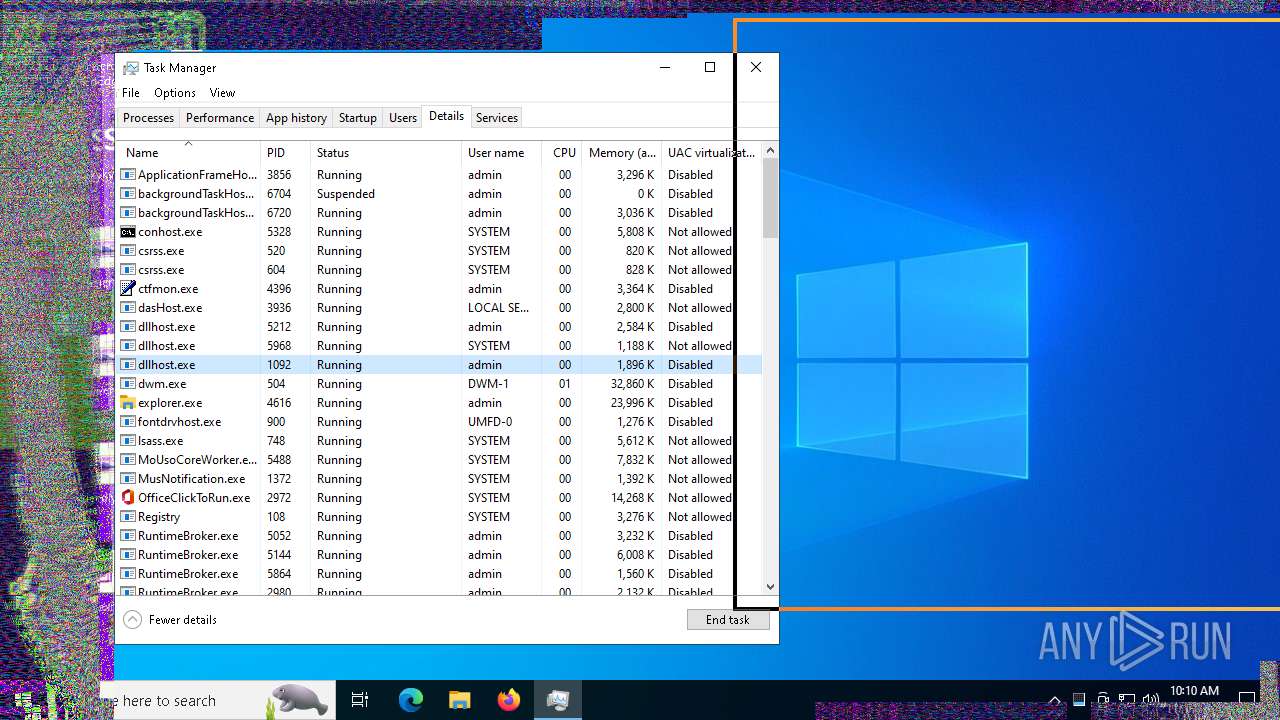Open File Explorer from the taskbar
The height and width of the screenshot is (720, 1280).
459,701
